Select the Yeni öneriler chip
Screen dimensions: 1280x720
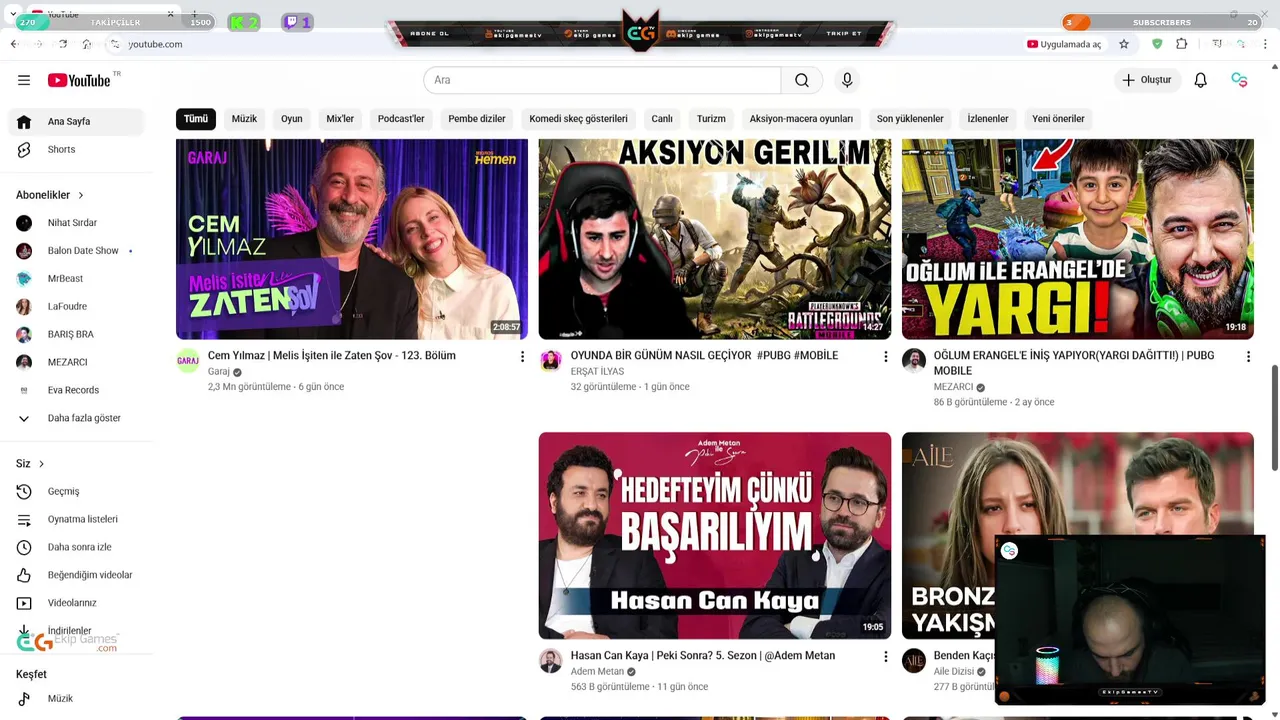1058,118
